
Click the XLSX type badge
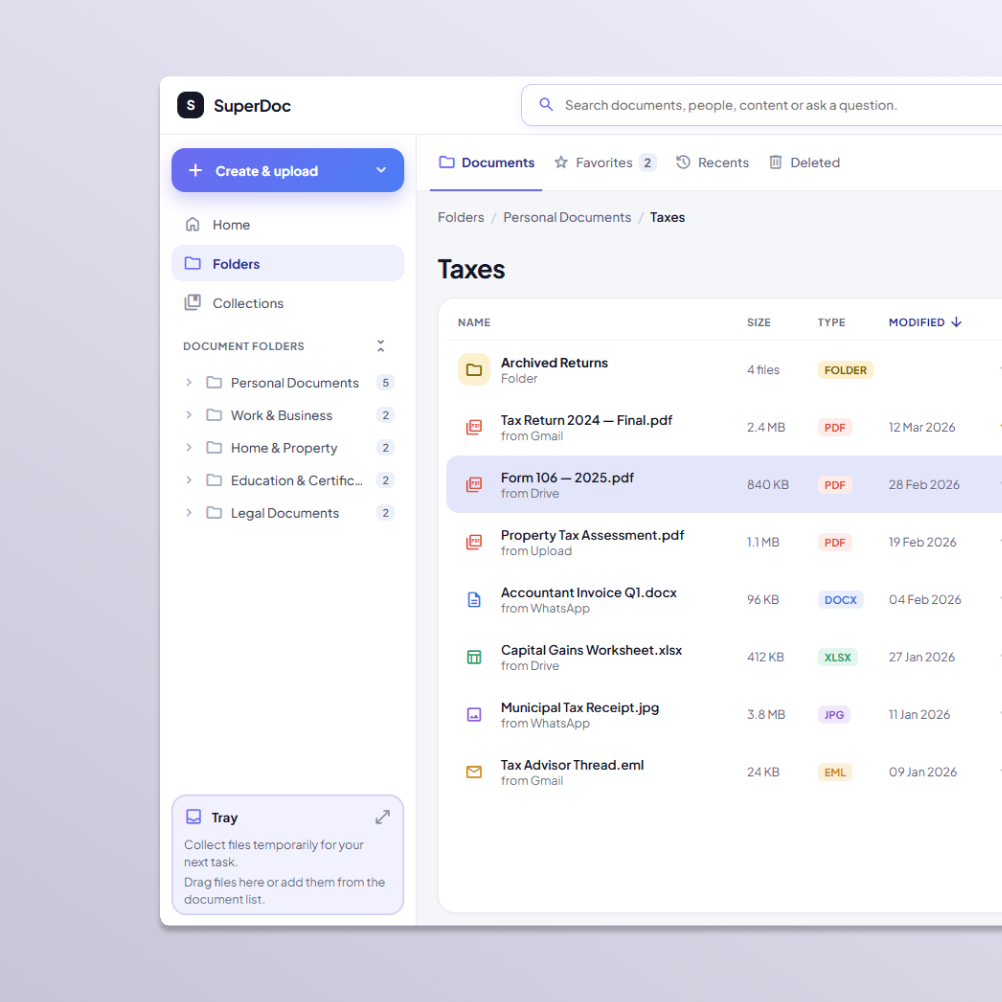pos(838,658)
